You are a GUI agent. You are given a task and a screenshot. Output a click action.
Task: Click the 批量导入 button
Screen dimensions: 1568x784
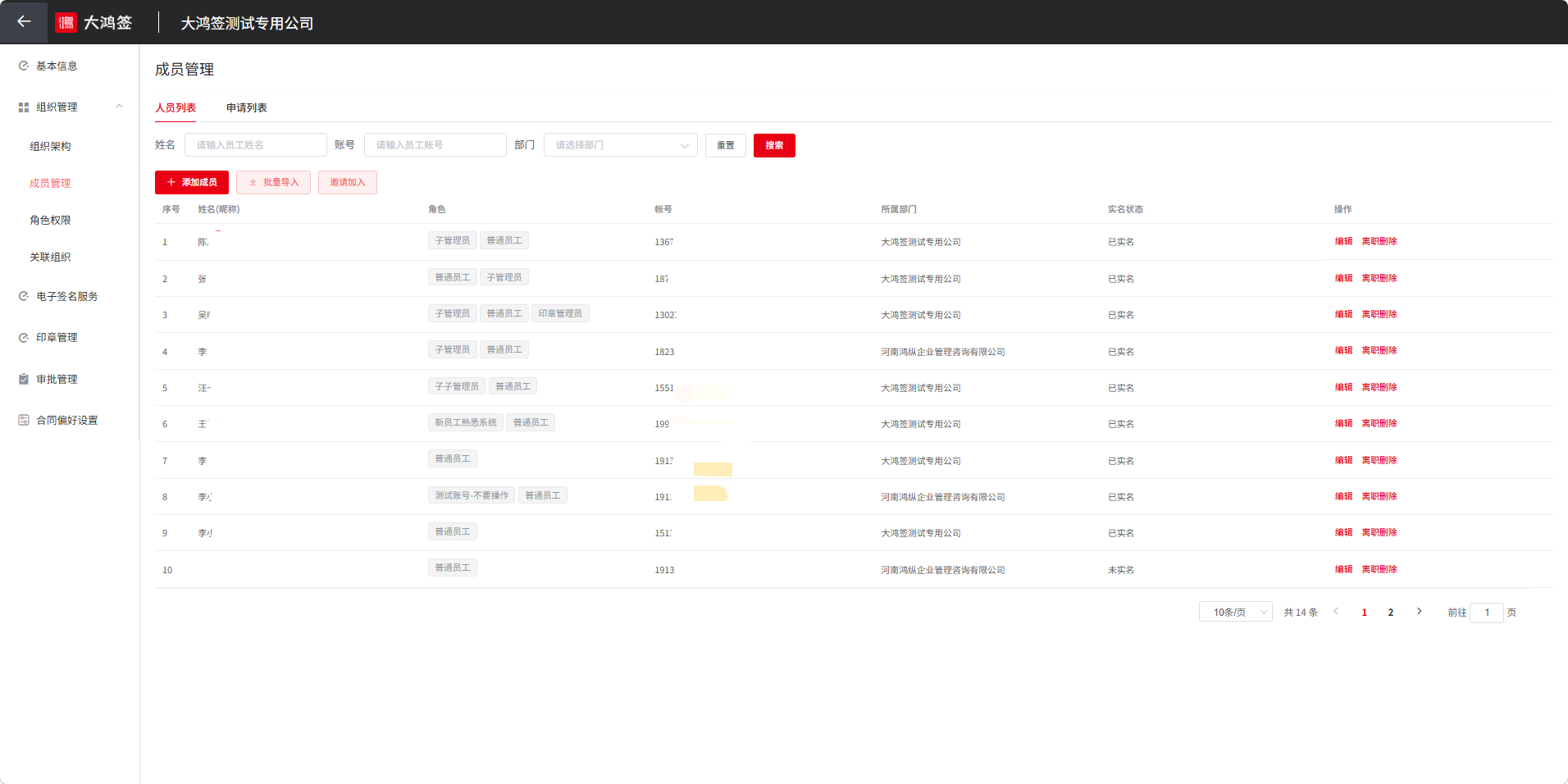click(x=273, y=183)
